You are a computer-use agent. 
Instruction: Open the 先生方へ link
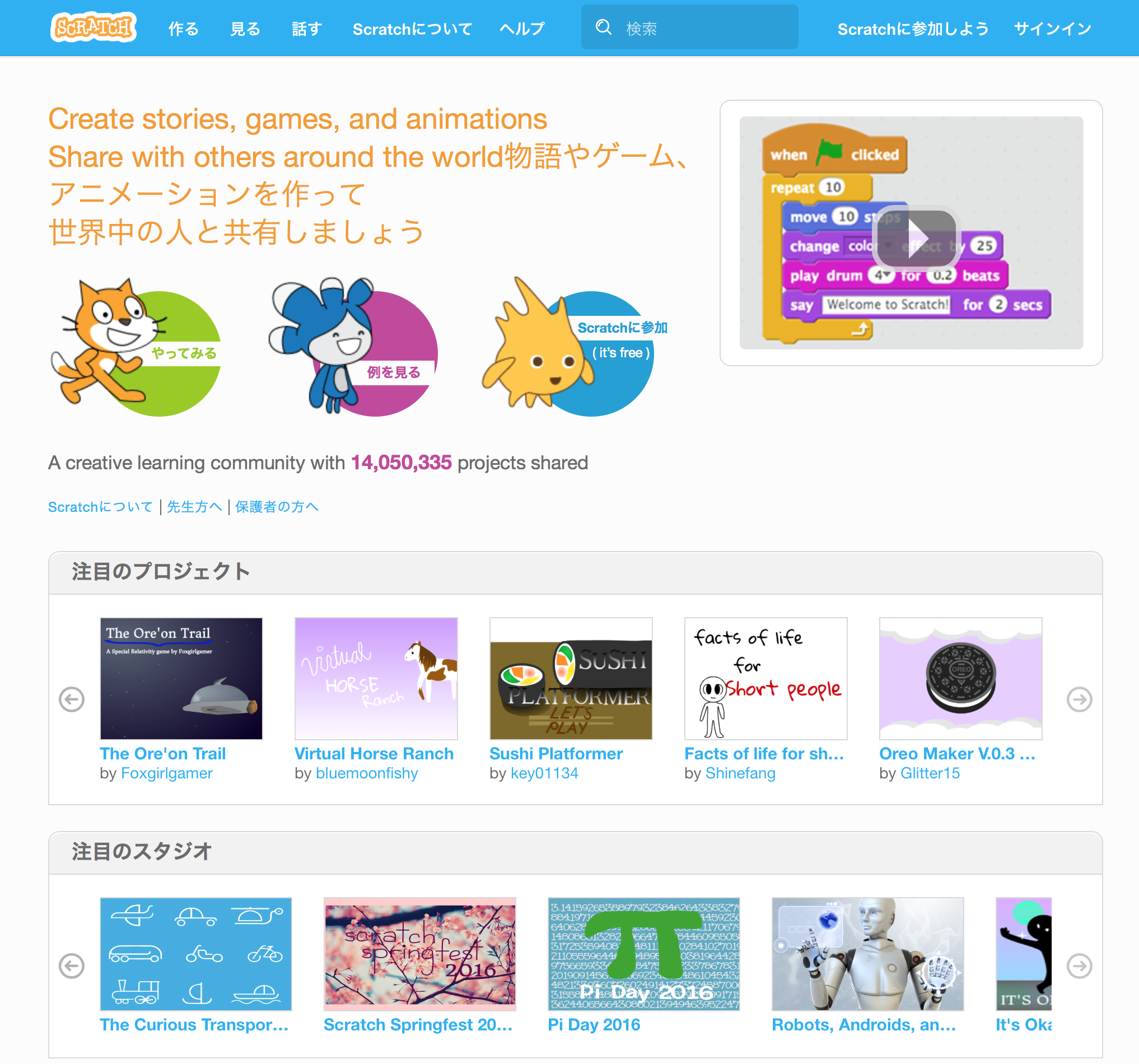point(194,506)
